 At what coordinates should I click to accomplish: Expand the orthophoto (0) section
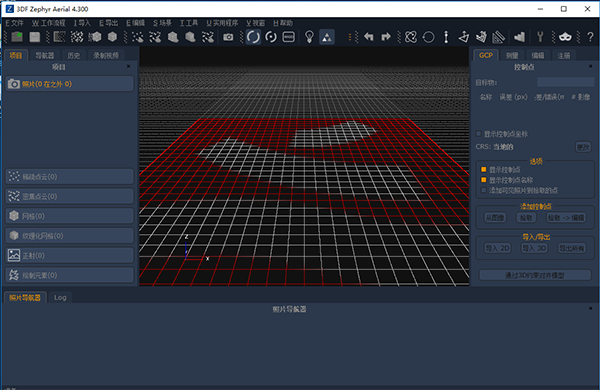pyautogui.click(x=70, y=255)
